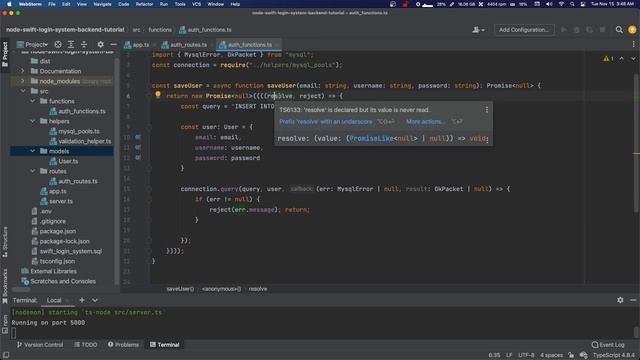Click Add Configuration button
The width and height of the screenshot is (640, 360).
[x=524, y=30]
